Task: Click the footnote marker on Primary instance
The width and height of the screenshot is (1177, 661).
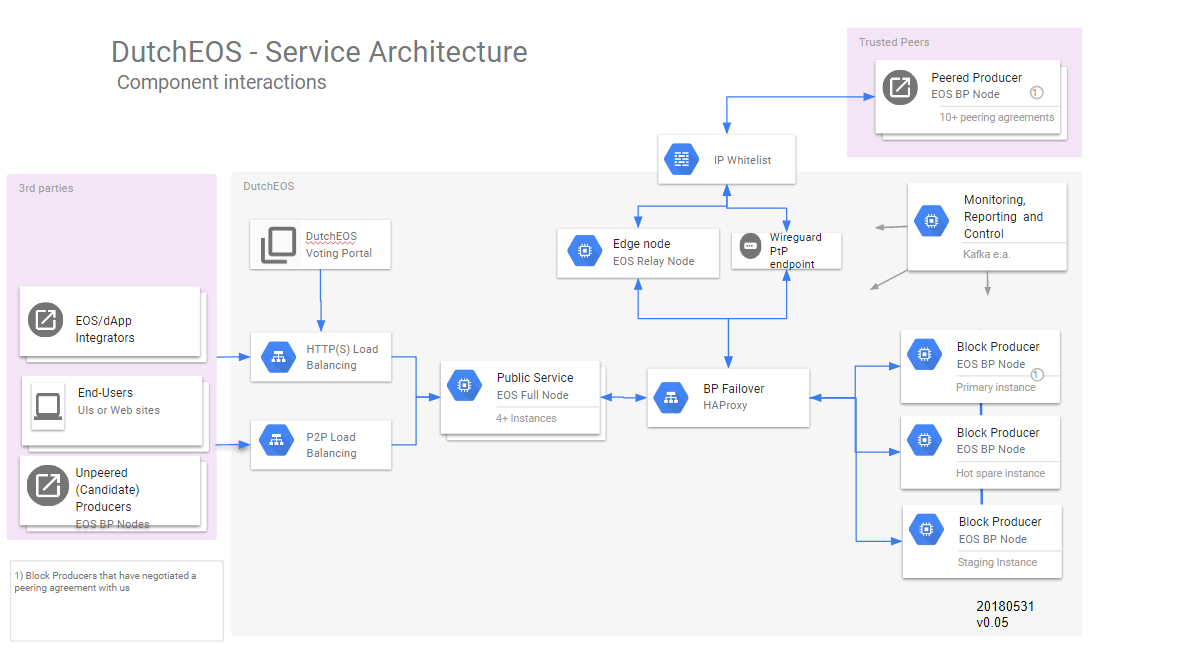Action: (x=1037, y=374)
